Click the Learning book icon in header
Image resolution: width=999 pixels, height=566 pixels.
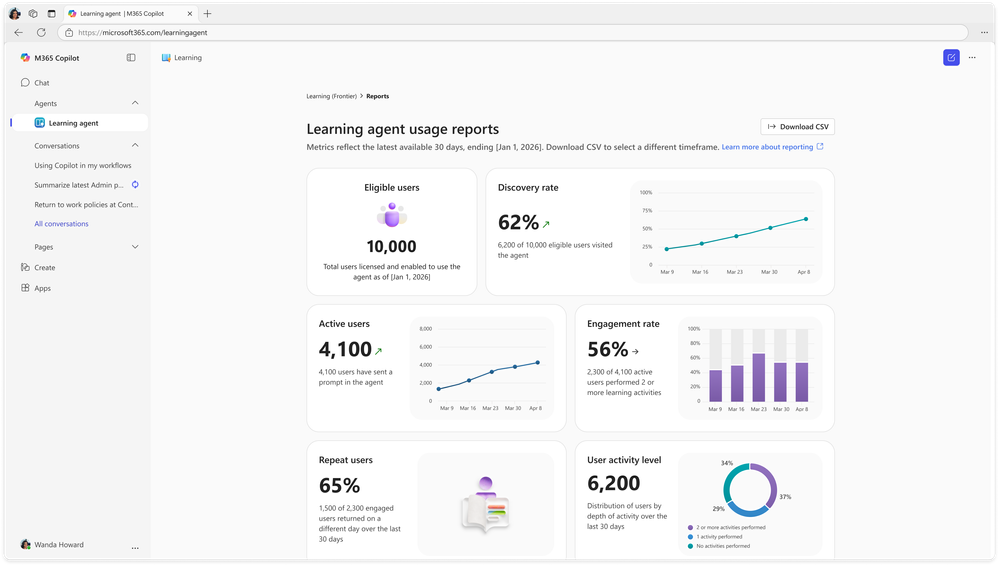pyautogui.click(x=166, y=57)
